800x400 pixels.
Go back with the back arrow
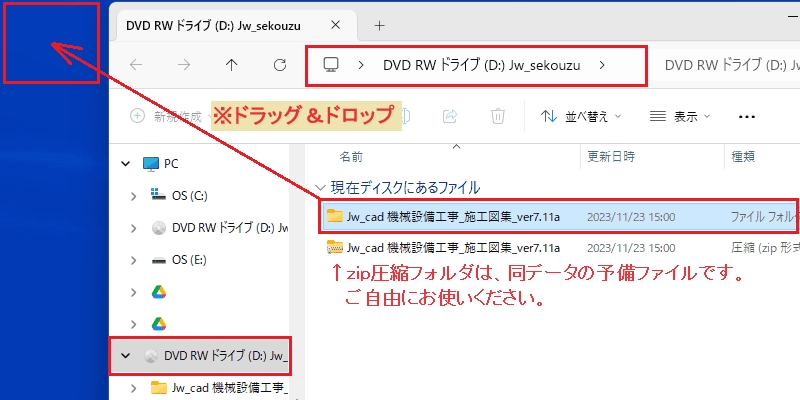pyautogui.click(x=136, y=65)
